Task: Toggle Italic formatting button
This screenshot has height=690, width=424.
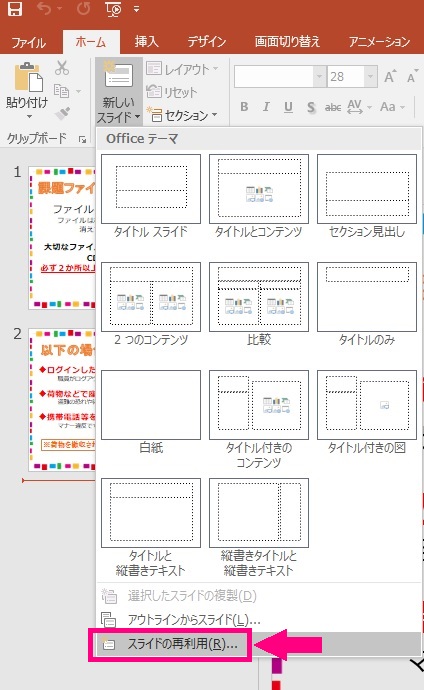Action: tap(266, 106)
